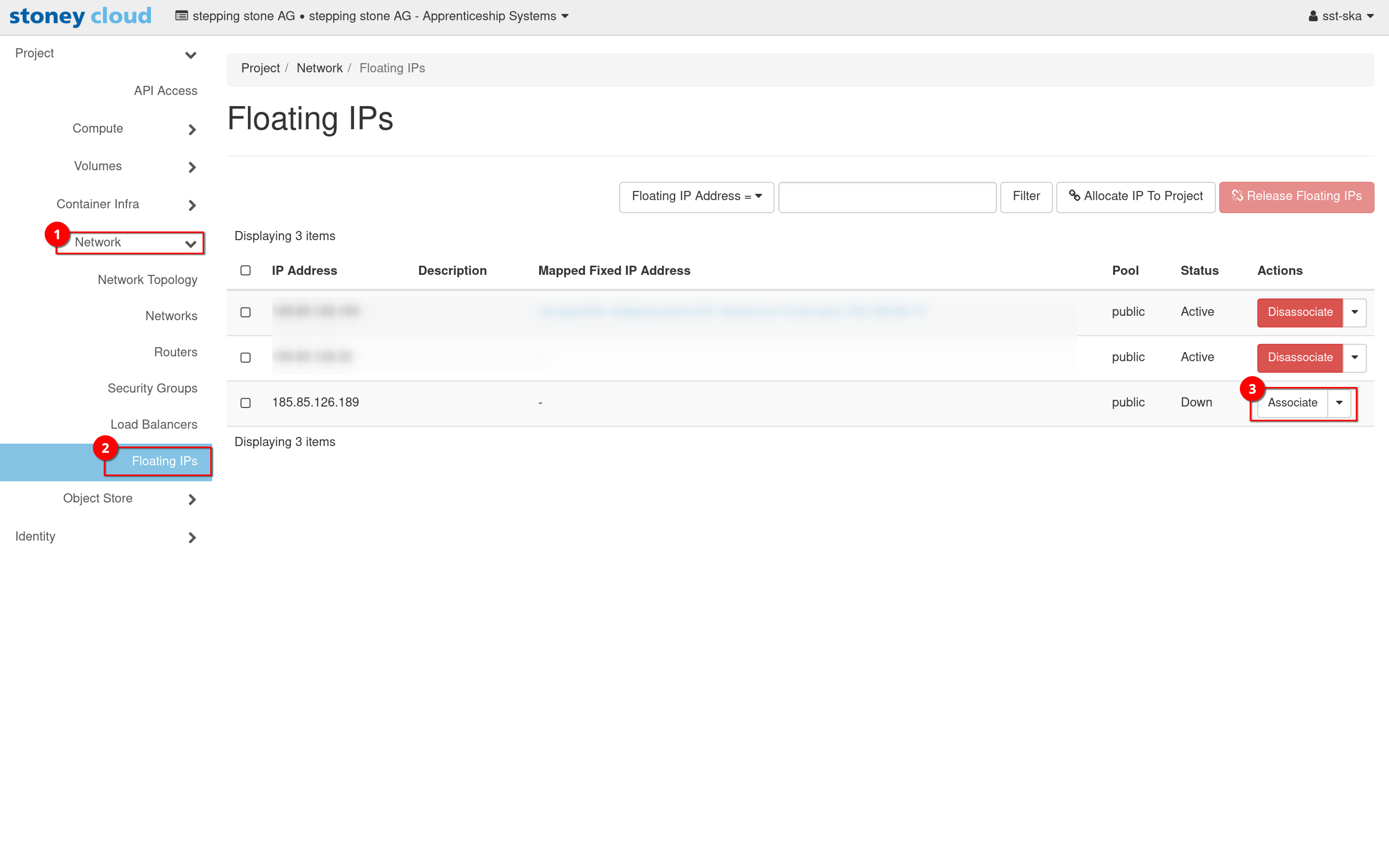Click Allocate IP To Project button
This screenshot has height=868, width=1389.
pos(1135,196)
